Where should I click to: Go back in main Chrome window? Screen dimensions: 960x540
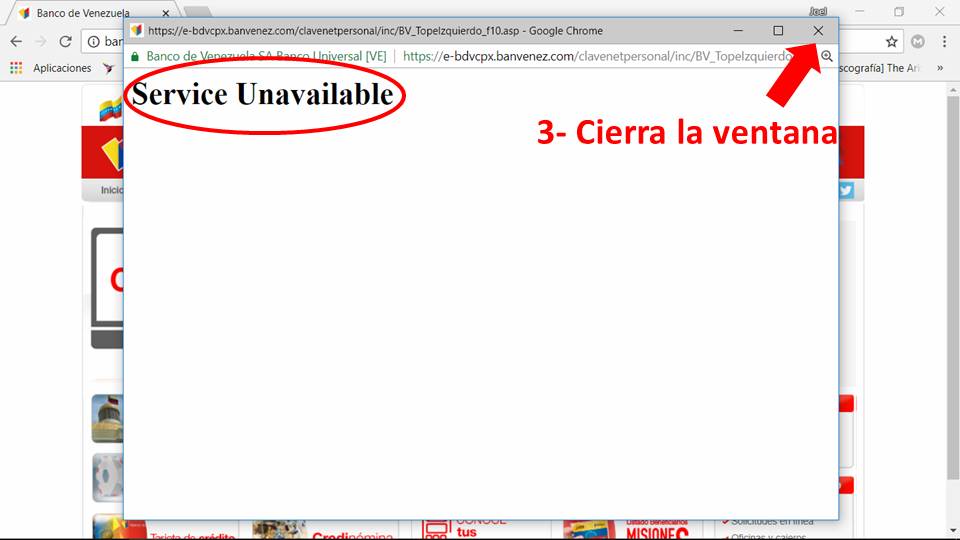click(17, 42)
